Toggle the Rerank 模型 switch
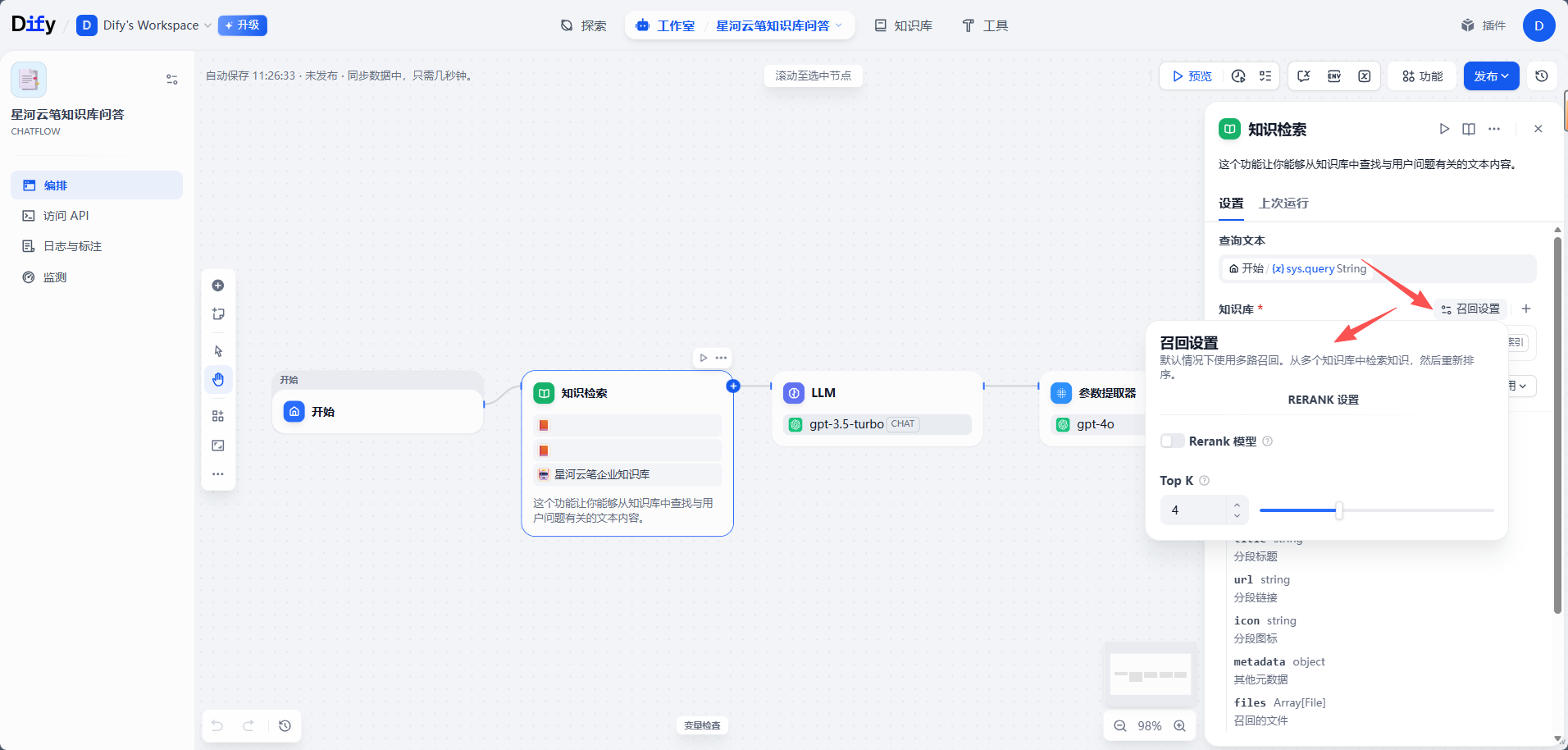The height and width of the screenshot is (750, 1568). [x=1173, y=441]
